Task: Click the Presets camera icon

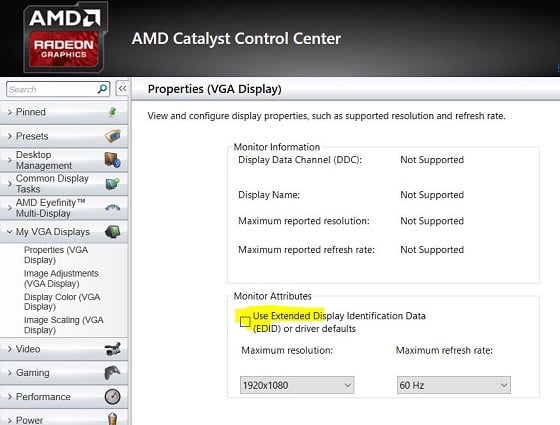Action: 112,136
